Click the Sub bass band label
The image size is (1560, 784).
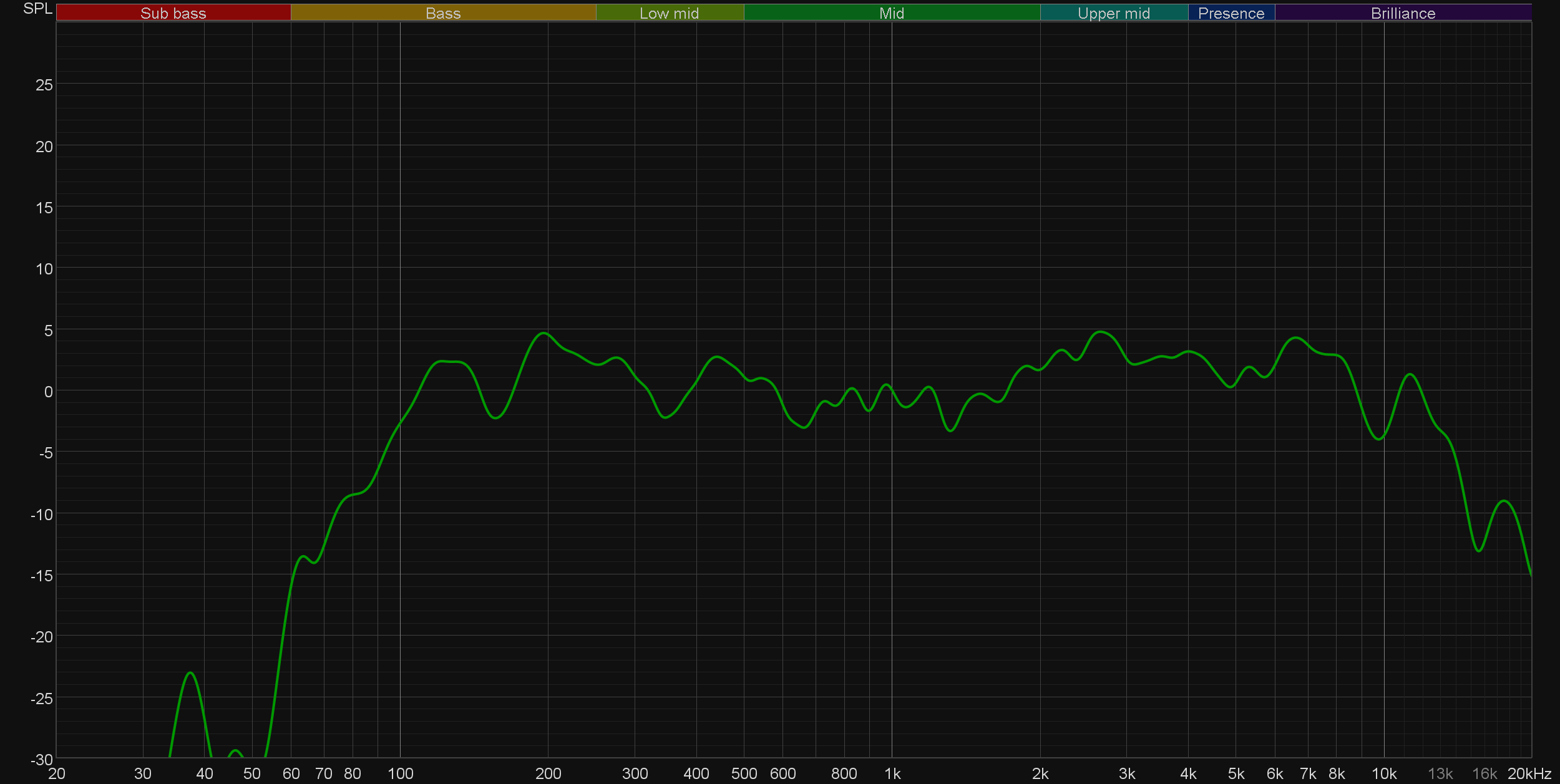[173, 13]
